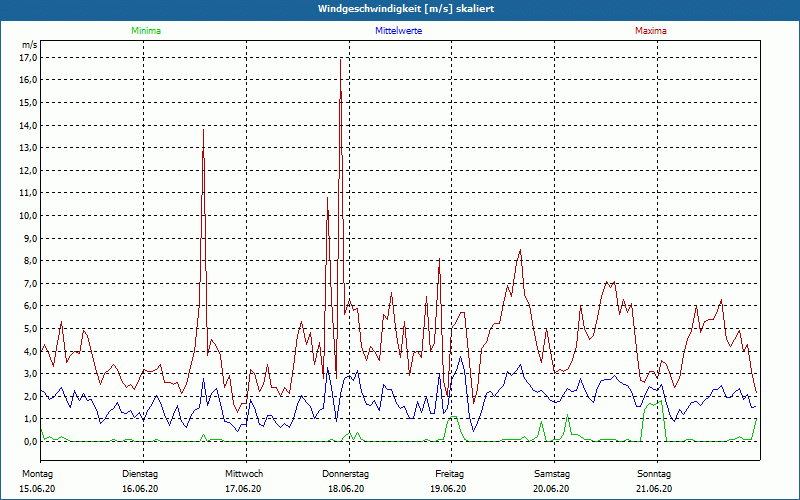800x500 pixels.
Task: Click the 0,0 value on the y-axis
Action: (31, 441)
